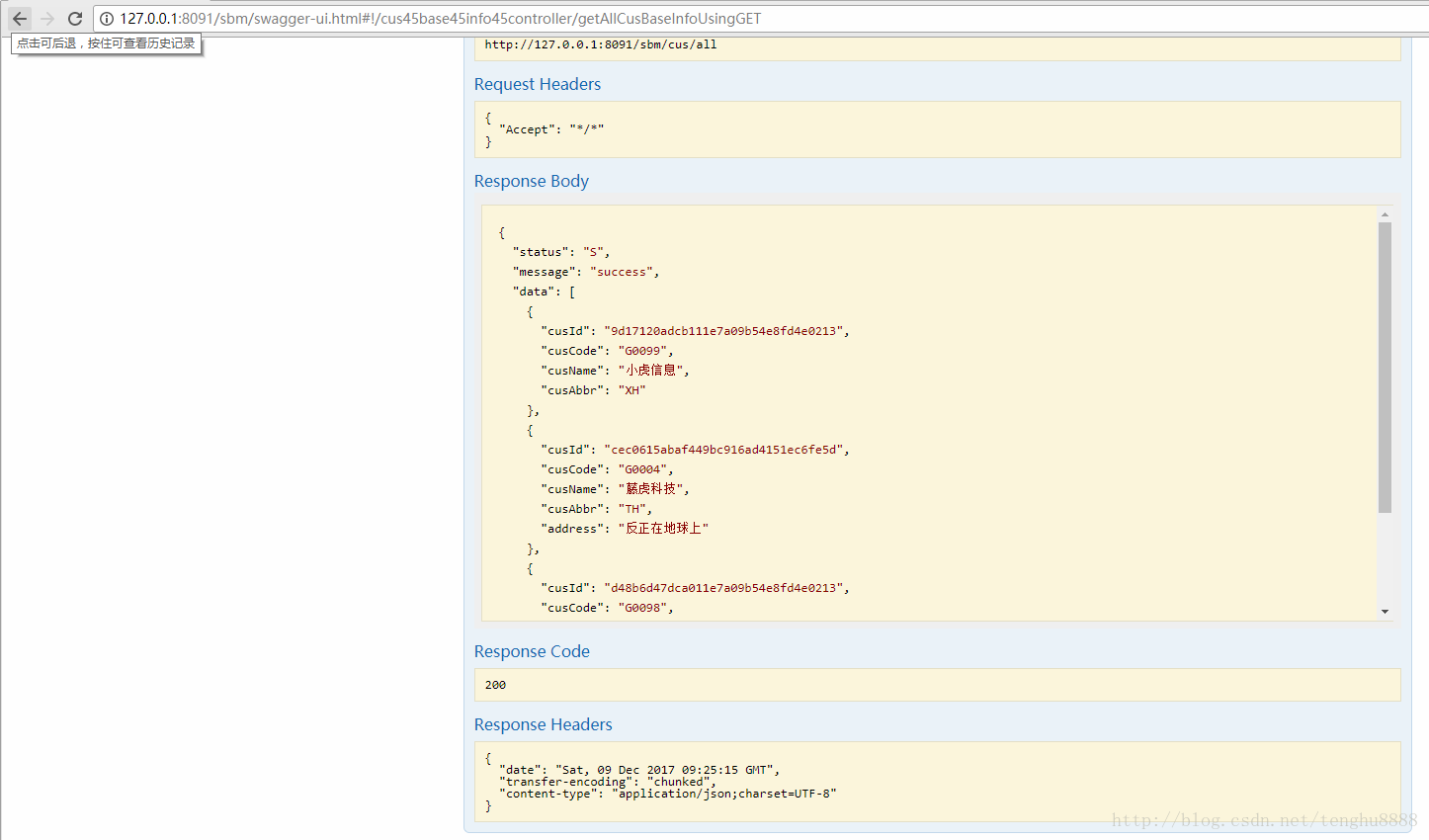This screenshot has height=840, width=1429.
Task: Click the transfer-encoding chunked line
Action: 607,782
